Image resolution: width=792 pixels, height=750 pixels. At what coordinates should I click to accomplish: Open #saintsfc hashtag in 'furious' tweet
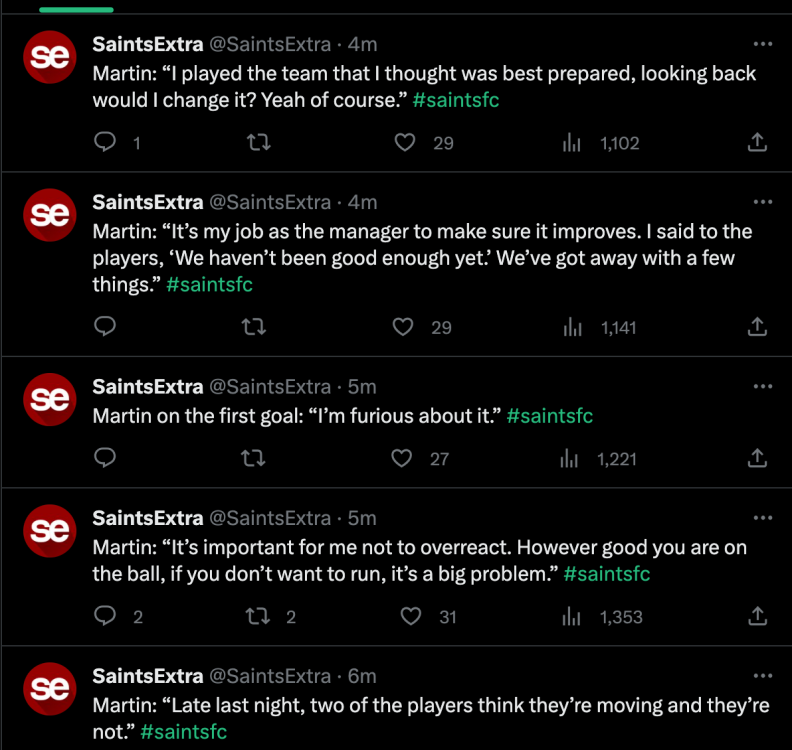point(549,415)
